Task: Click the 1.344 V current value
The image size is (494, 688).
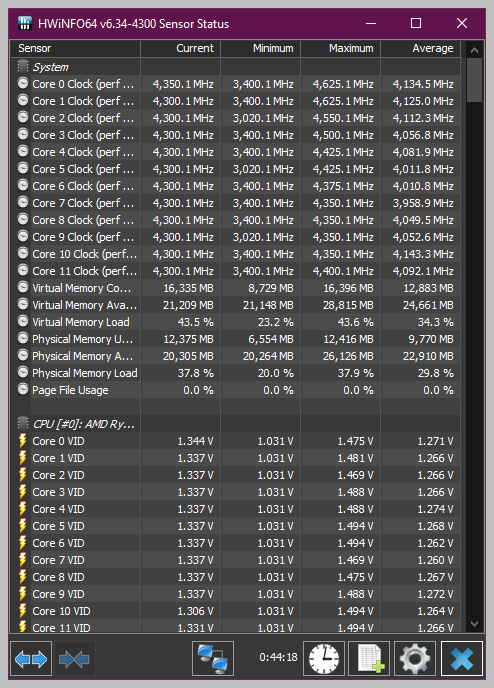Action: click(x=195, y=441)
